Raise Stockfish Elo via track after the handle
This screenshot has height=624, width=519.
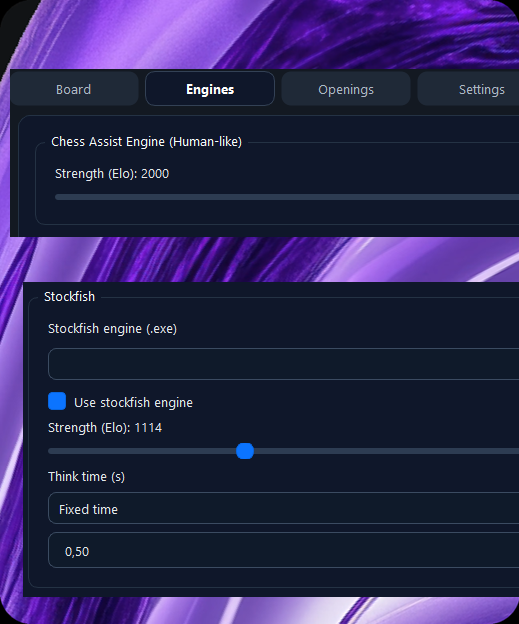click(x=386, y=451)
